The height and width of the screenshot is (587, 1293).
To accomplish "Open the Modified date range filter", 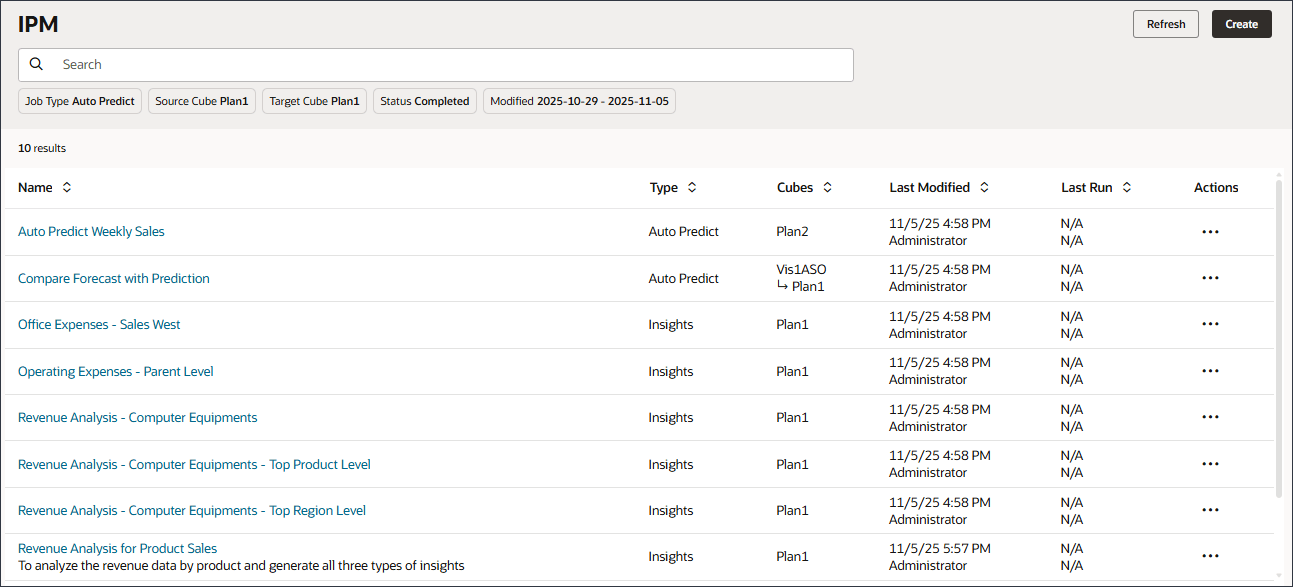I will click(x=578, y=100).
